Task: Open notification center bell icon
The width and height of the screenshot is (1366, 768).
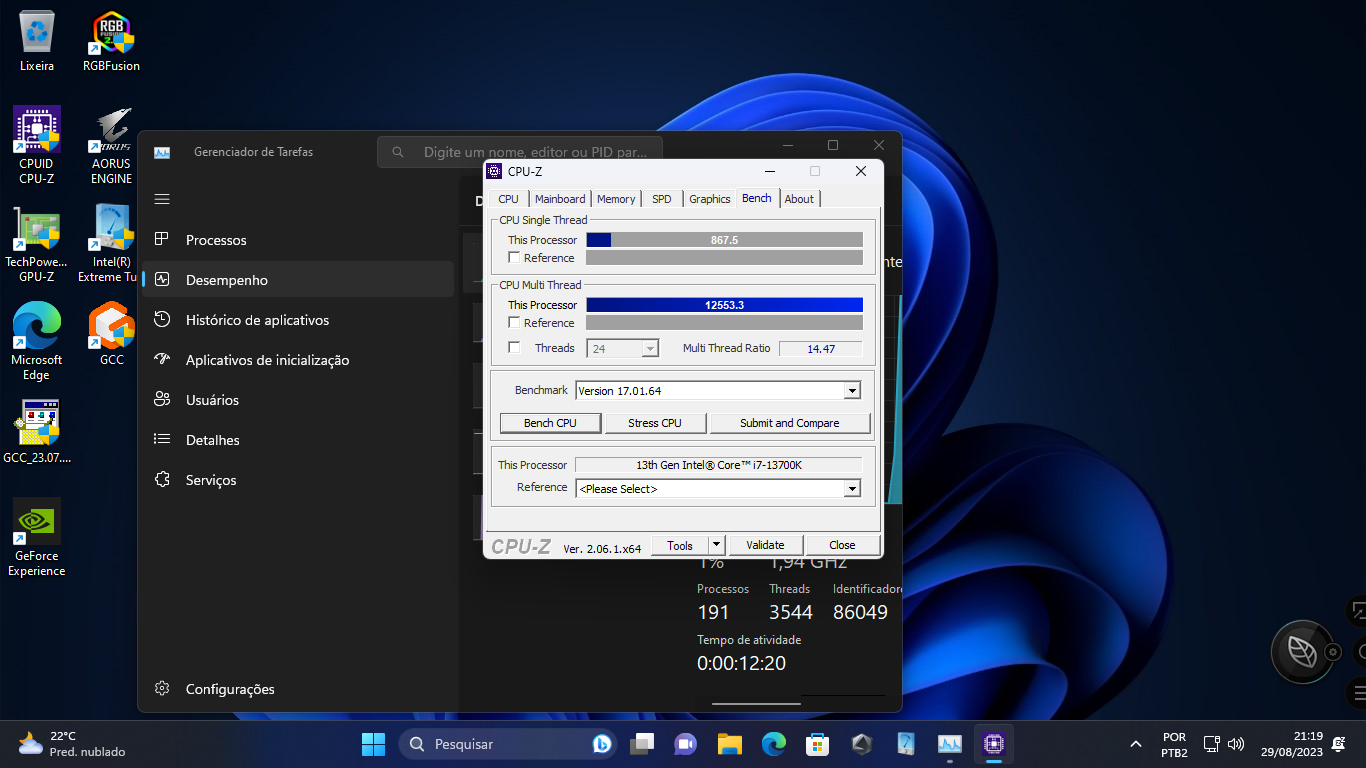Action: 1338,744
